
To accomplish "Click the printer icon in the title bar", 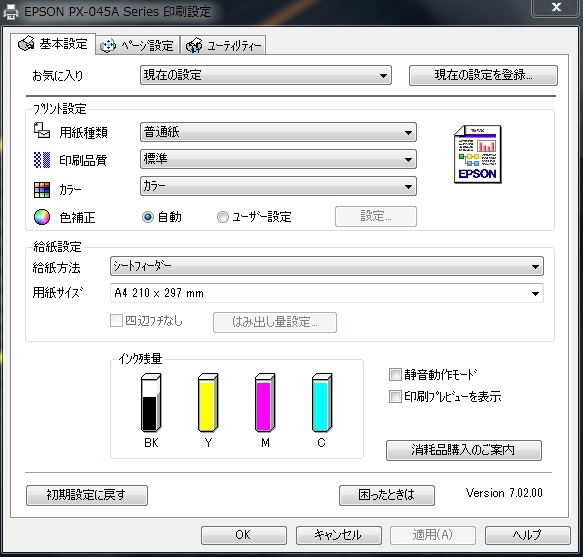I will (x=10, y=12).
